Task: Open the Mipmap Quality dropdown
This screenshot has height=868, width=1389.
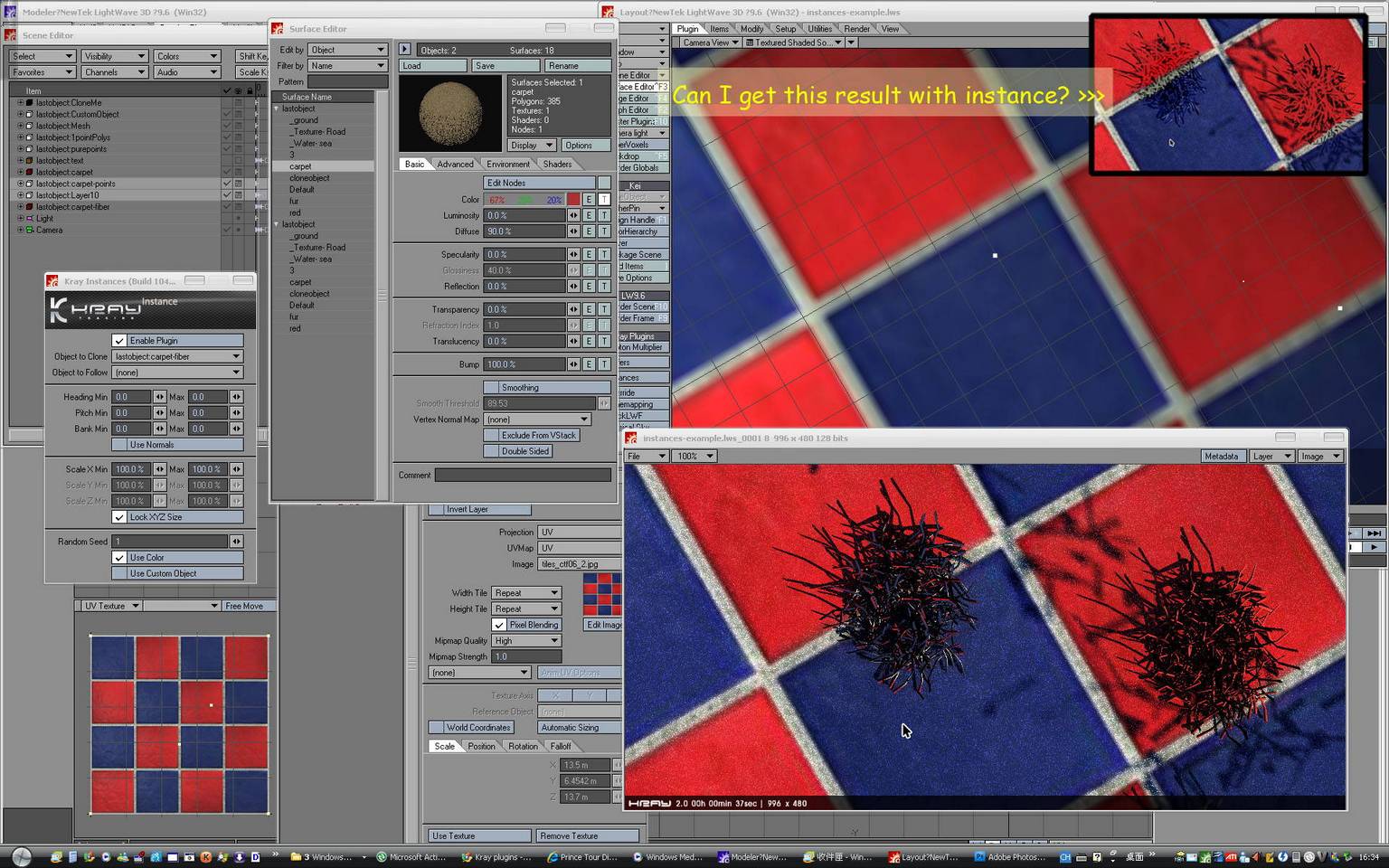Action: (x=526, y=641)
